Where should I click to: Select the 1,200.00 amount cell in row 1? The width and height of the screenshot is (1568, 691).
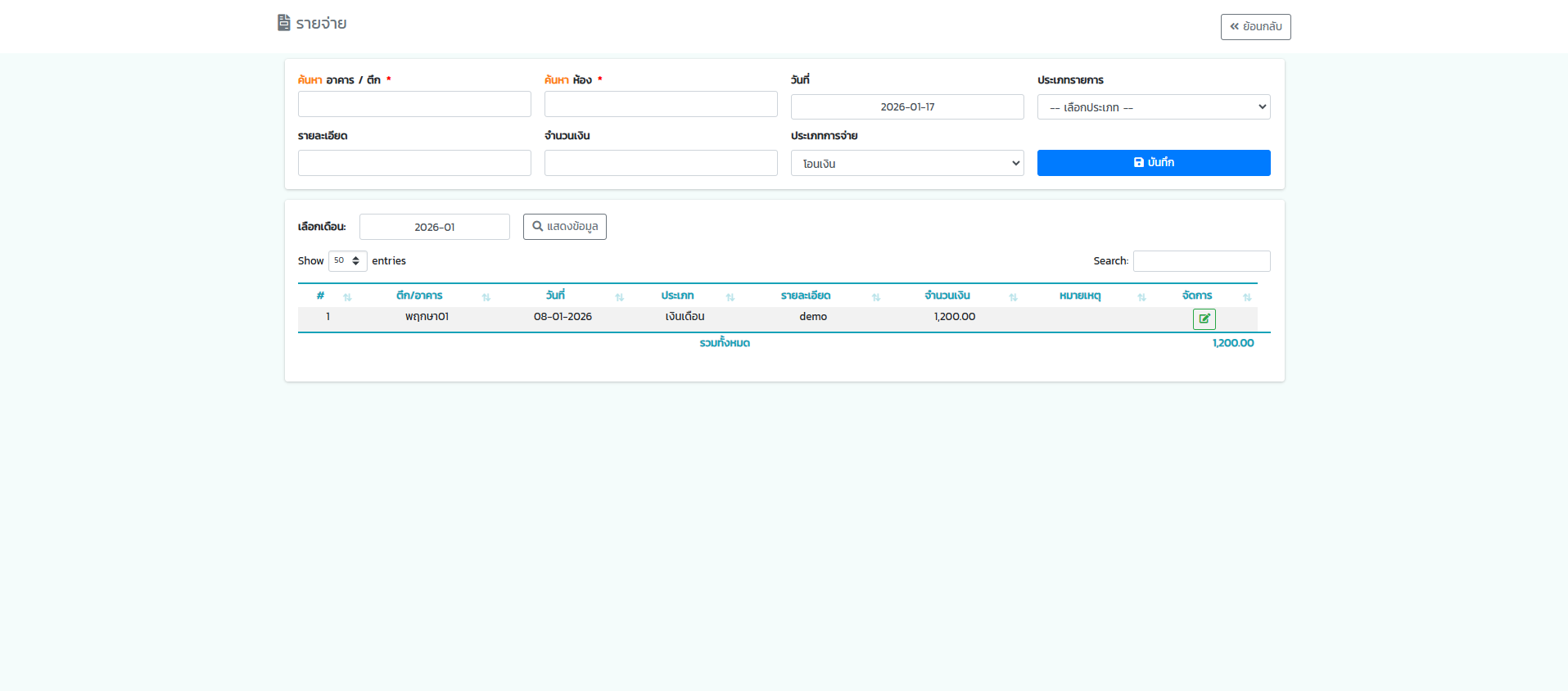[955, 317]
